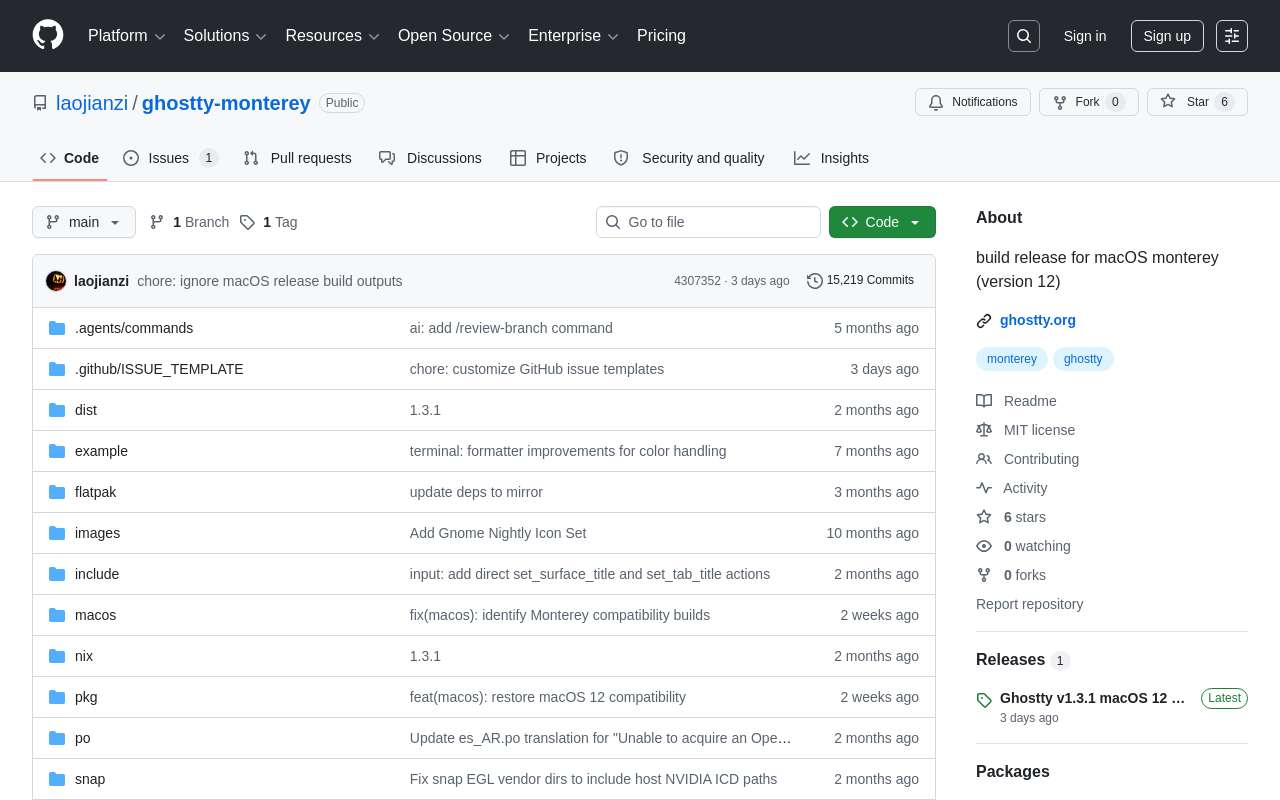Expand the Enterprise menu
This screenshot has width=1280, height=800.
click(x=573, y=36)
